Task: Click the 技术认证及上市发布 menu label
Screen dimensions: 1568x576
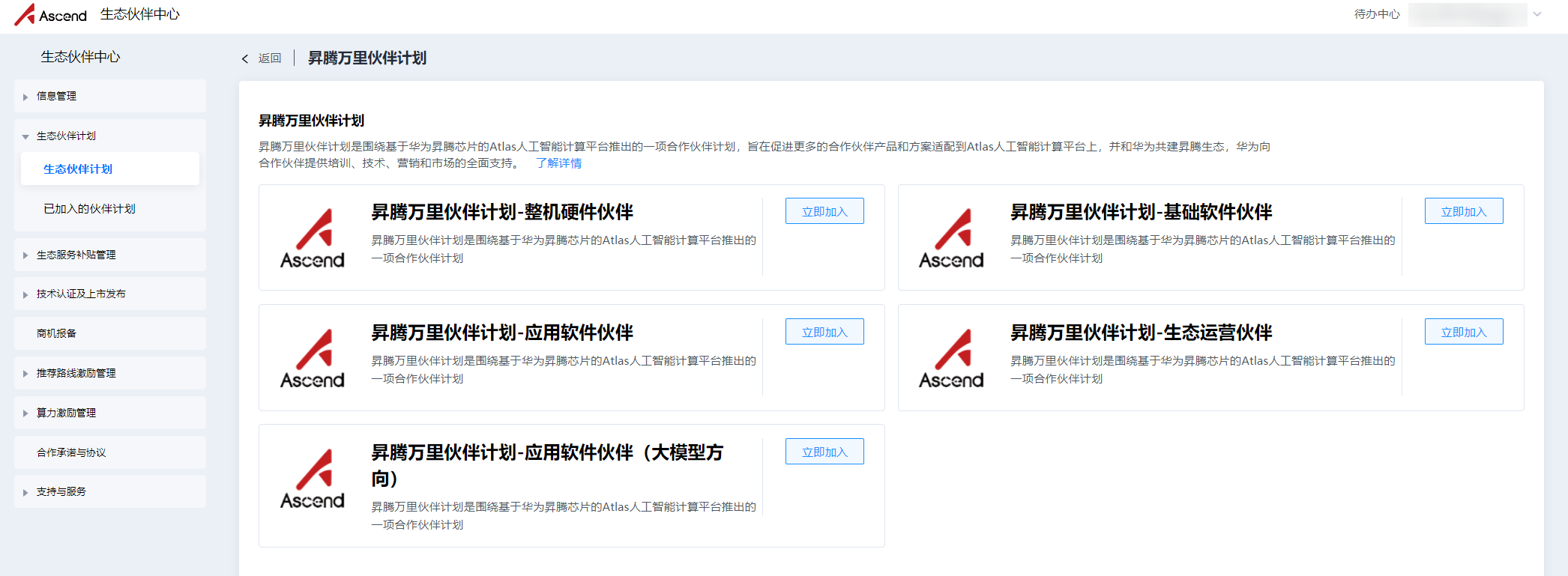Action: [x=81, y=294]
